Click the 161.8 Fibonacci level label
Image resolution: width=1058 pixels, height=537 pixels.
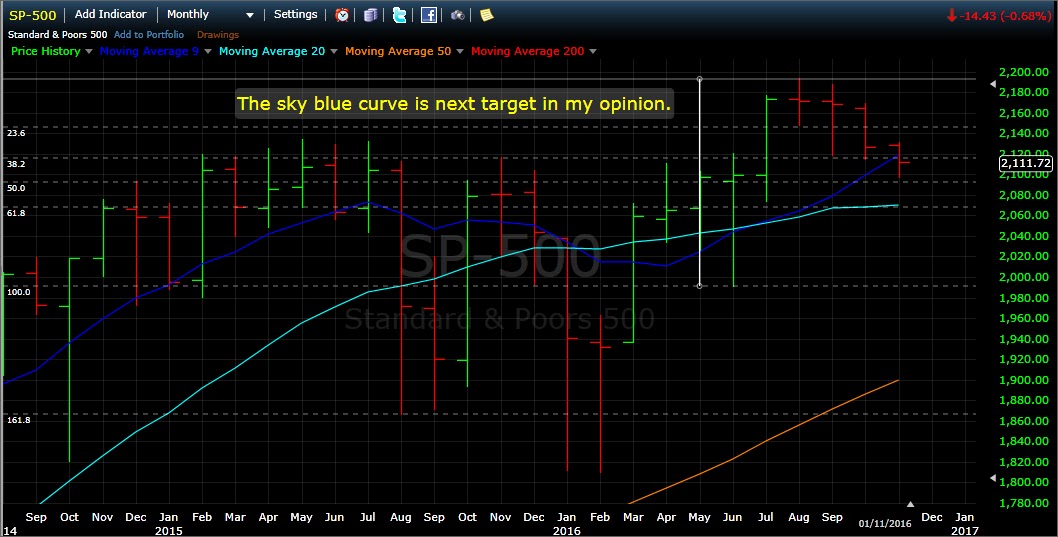(19, 420)
